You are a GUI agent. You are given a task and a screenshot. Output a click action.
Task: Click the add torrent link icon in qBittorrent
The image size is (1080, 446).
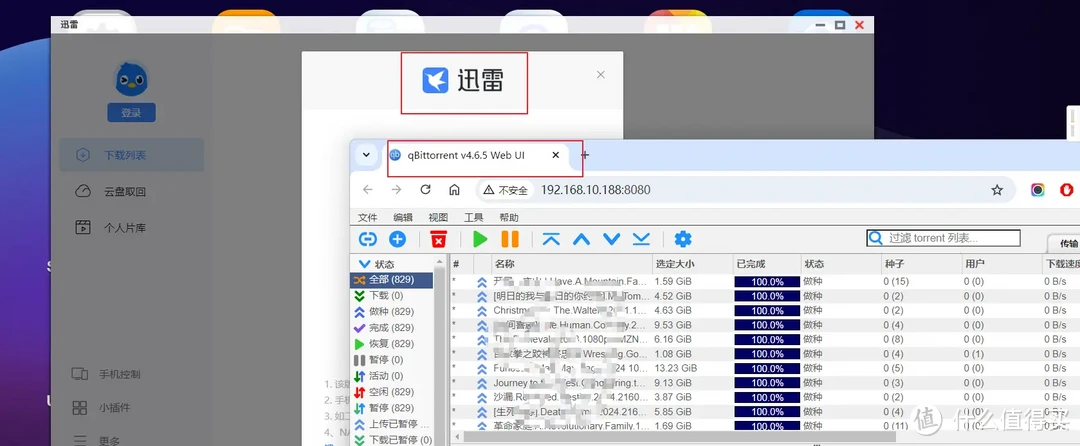tap(368, 239)
